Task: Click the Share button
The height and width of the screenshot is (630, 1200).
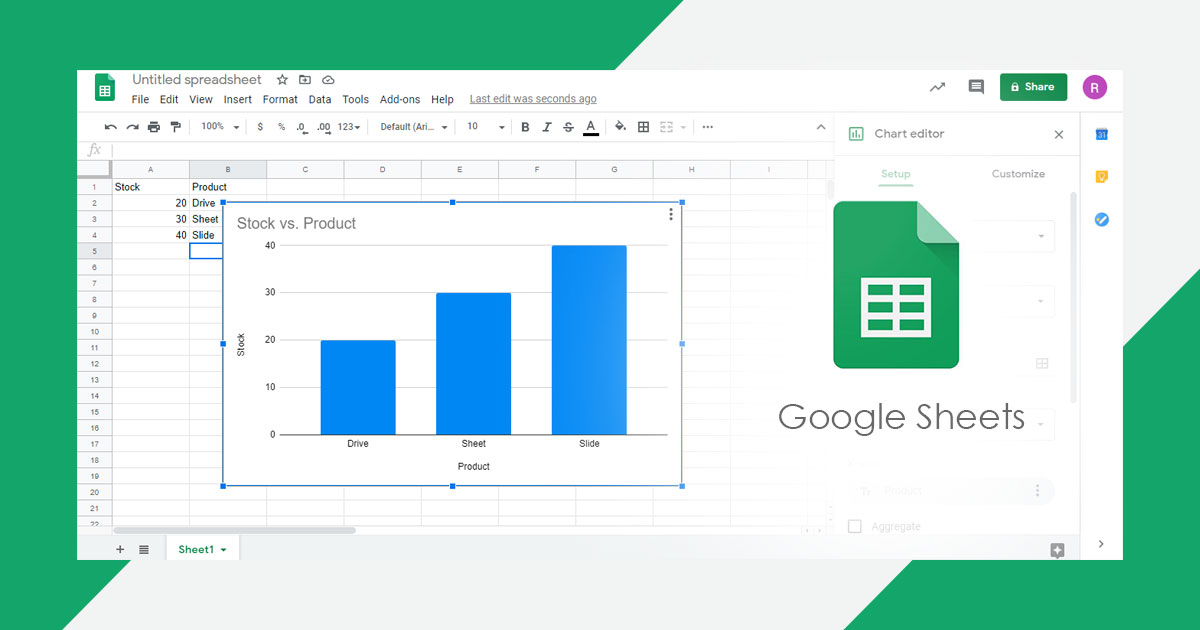Action: [x=1033, y=87]
